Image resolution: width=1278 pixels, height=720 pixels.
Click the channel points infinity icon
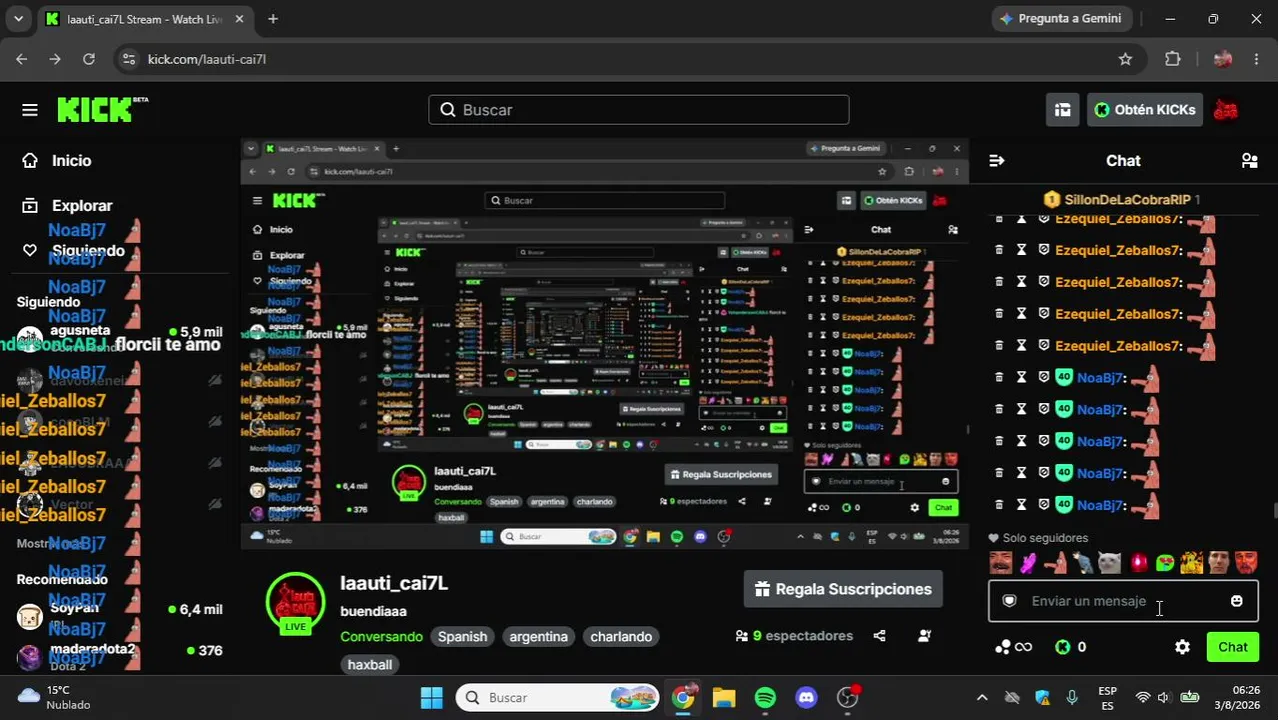point(1013,647)
